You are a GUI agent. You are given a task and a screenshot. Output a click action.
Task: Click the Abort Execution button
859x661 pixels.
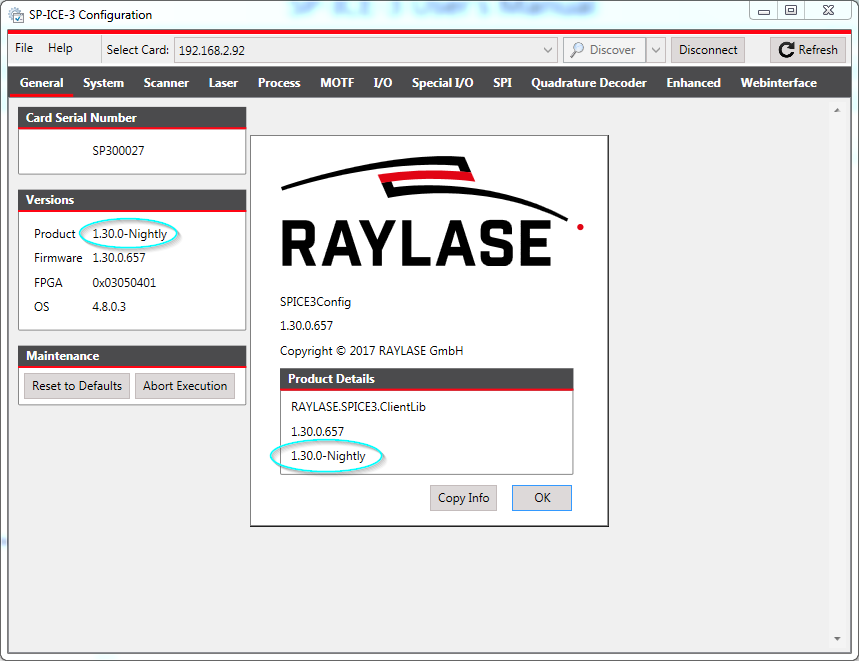tap(185, 386)
